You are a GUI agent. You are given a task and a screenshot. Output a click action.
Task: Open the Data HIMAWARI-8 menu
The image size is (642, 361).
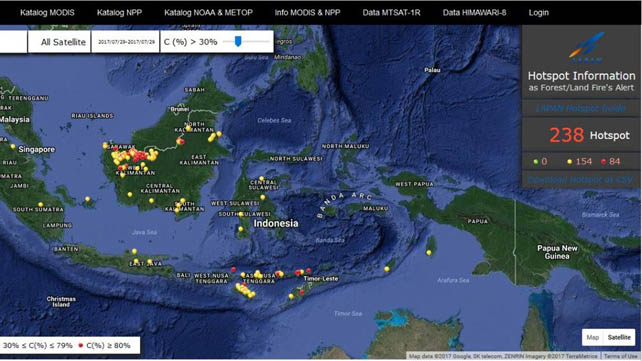[474, 13]
